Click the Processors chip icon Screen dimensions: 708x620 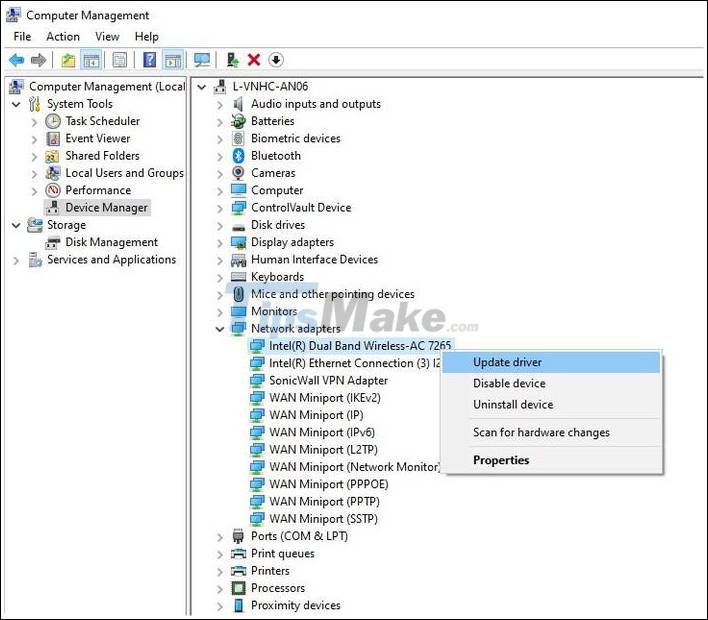point(238,588)
